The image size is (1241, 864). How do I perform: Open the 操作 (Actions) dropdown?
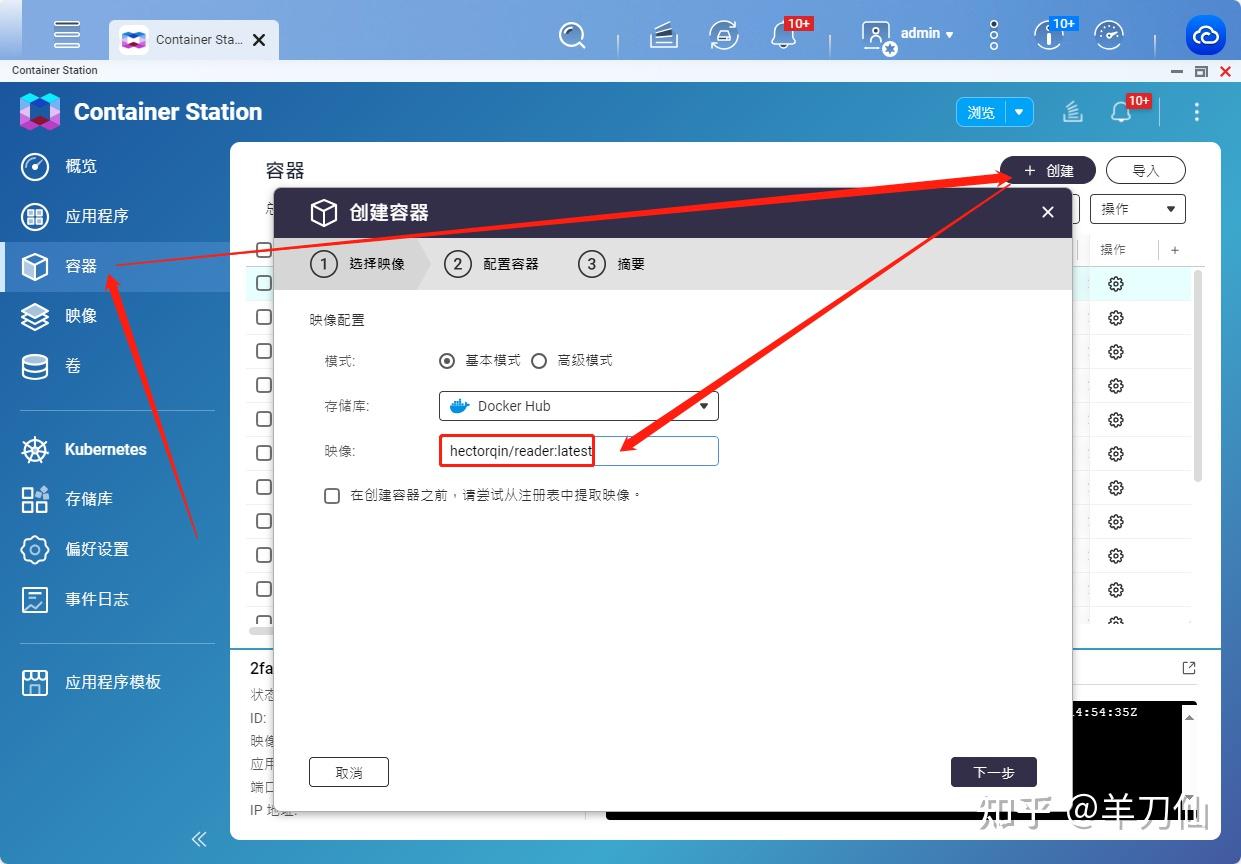(1138, 208)
